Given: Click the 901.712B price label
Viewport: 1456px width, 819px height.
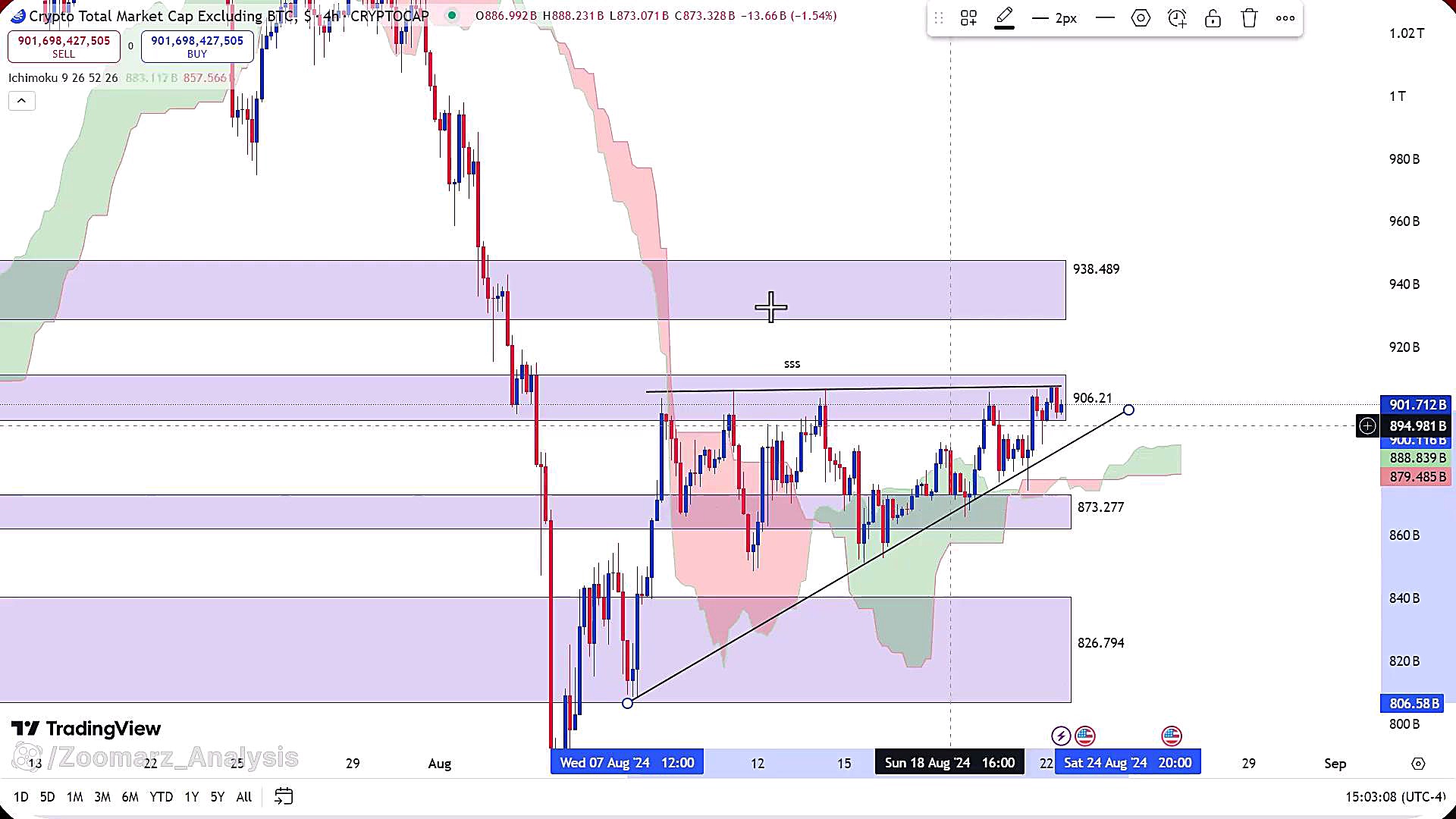Looking at the screenshot, I should (x=1417, y=405).
